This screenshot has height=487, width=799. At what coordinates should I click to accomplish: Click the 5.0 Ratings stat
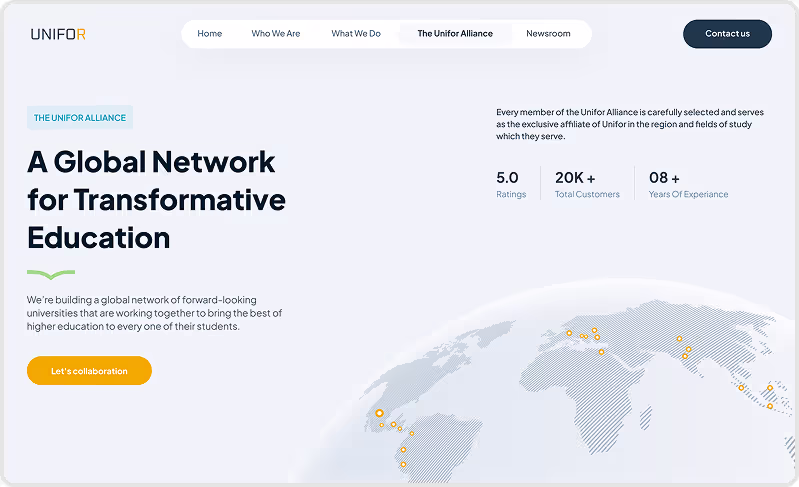(x=511, y=184)
